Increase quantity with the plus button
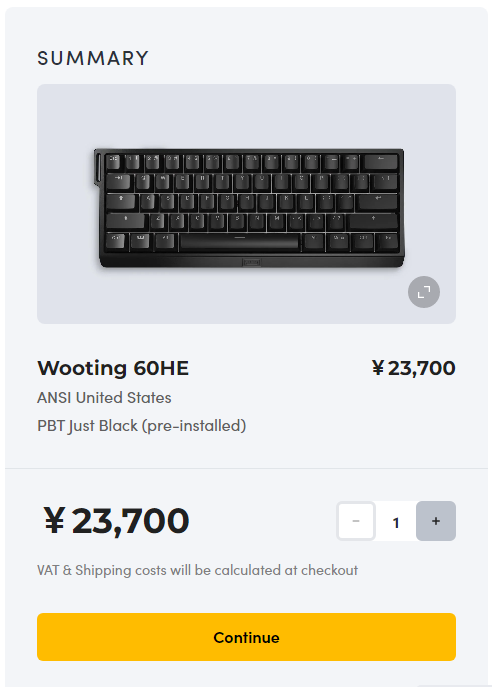 point(436,521)
